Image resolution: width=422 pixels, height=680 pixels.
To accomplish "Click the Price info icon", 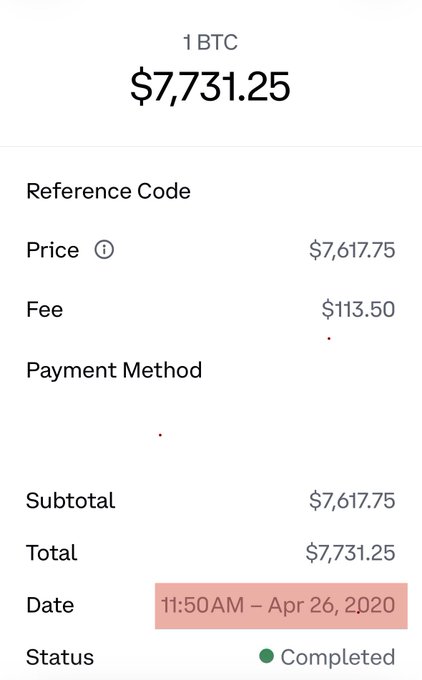I will tap(104, 250).
